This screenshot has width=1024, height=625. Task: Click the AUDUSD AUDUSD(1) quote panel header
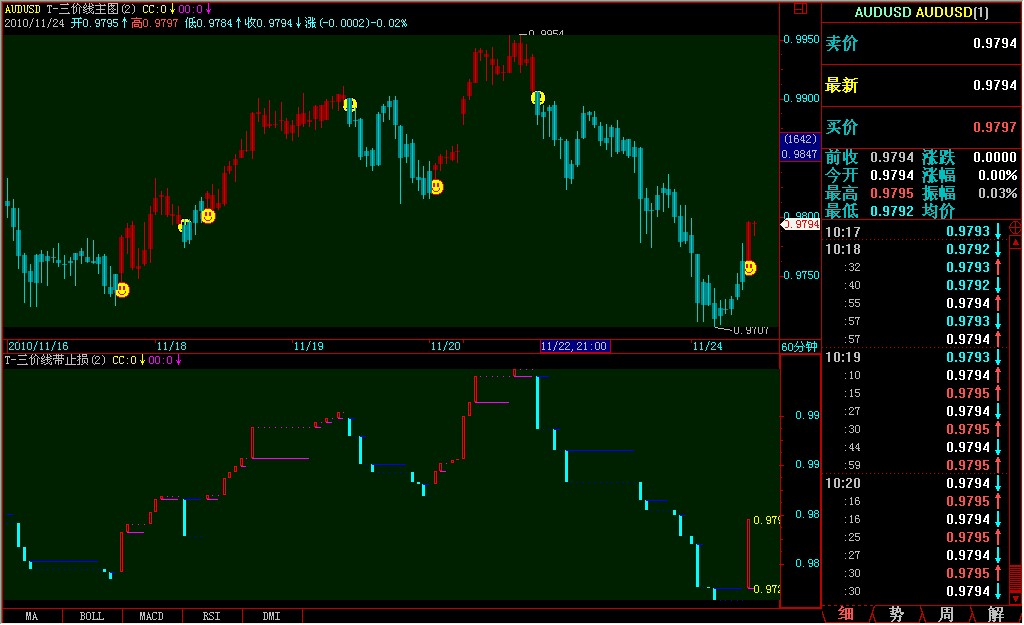[921, 12]
